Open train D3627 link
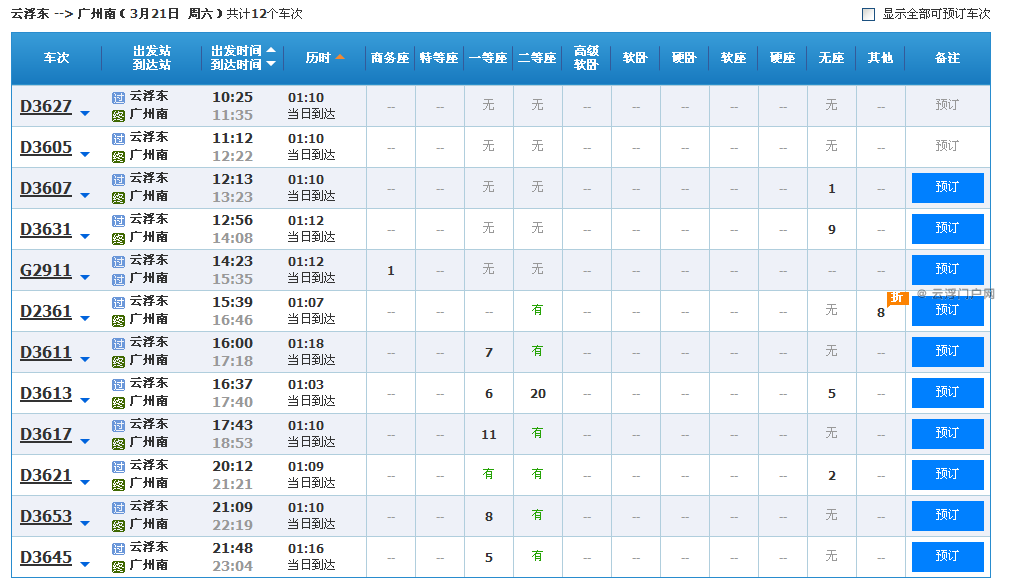The image size is (1009, 585). coord(46,106)
